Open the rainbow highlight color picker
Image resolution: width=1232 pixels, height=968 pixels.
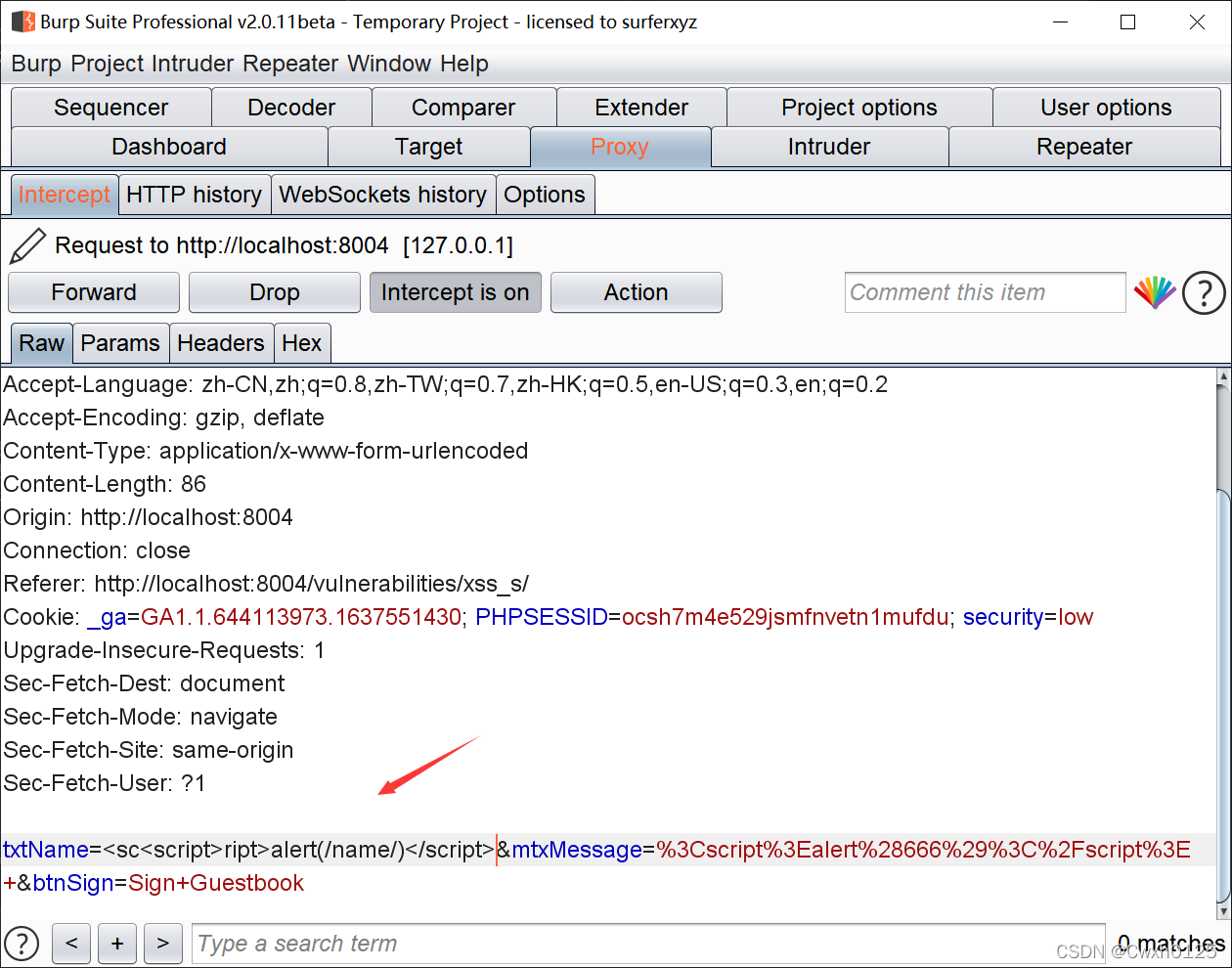point(1155,292)
